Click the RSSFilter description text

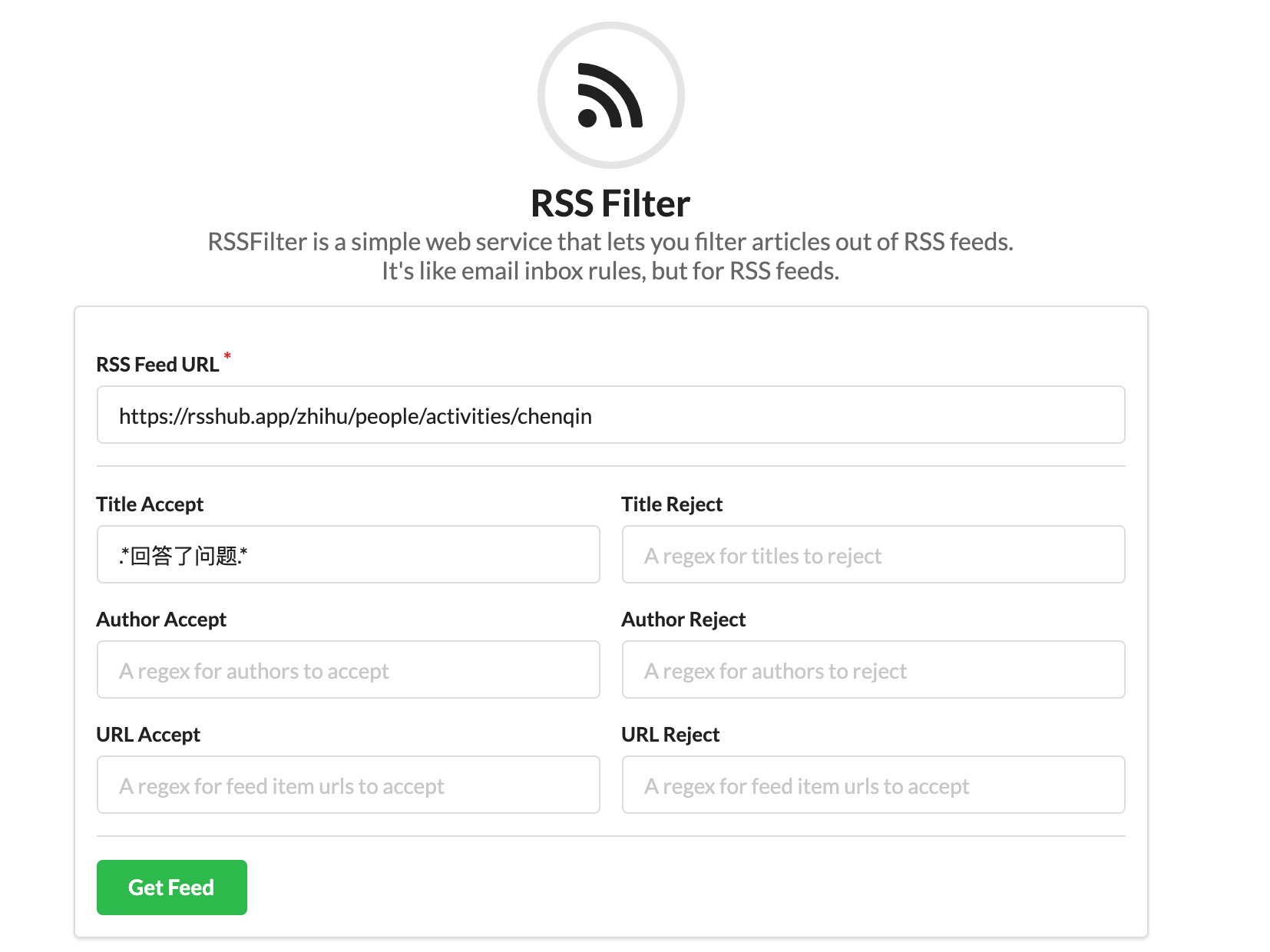610,256
